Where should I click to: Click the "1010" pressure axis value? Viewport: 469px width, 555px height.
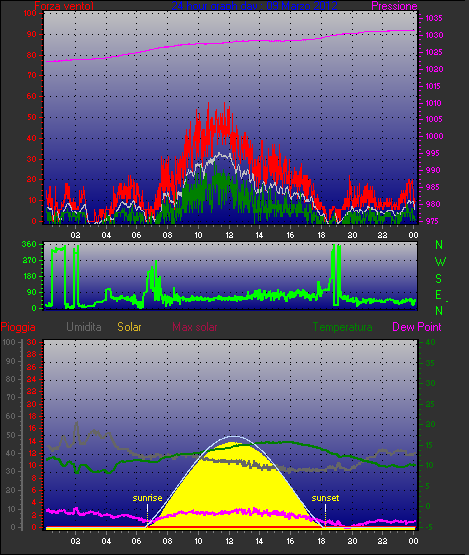[434, 103]
